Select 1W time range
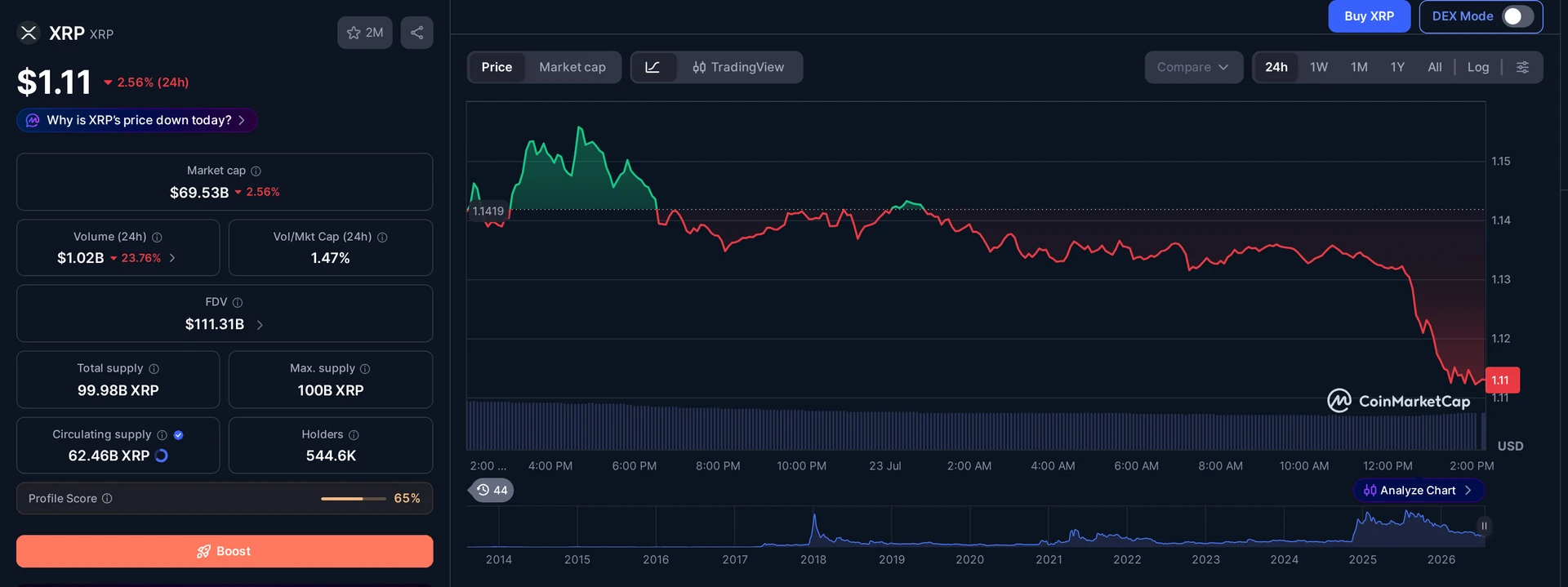1568x587 pixels. [1319, 67]
